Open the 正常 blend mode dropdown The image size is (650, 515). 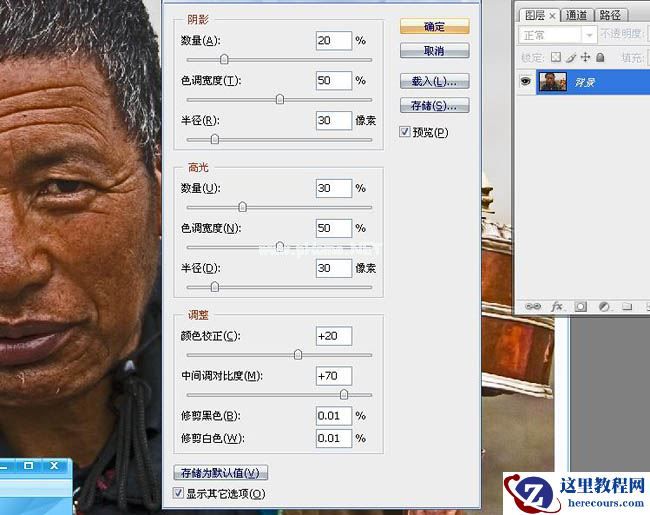pyautogui.click(x=558, y=35)
